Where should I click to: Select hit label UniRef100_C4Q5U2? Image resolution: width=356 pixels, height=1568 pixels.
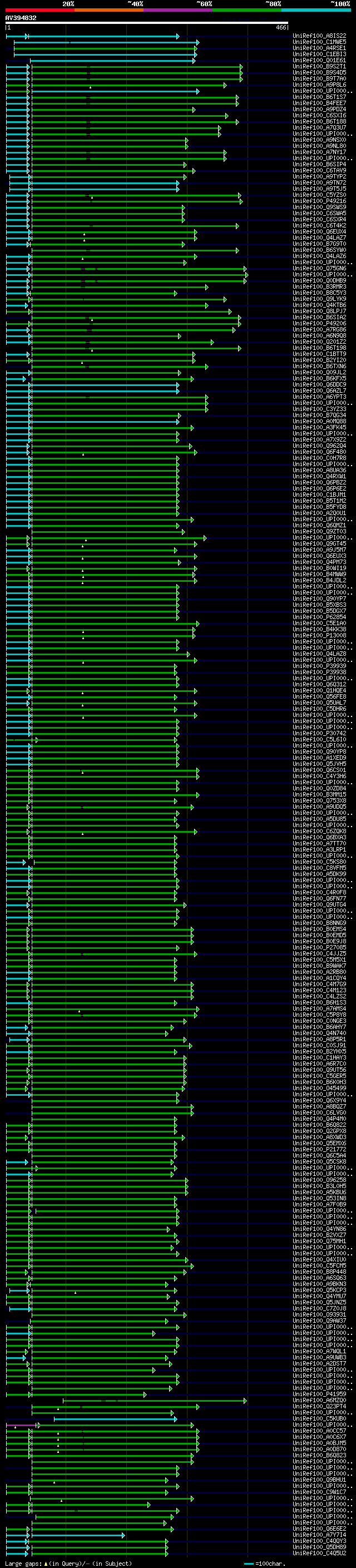[x=319, y=1553]
